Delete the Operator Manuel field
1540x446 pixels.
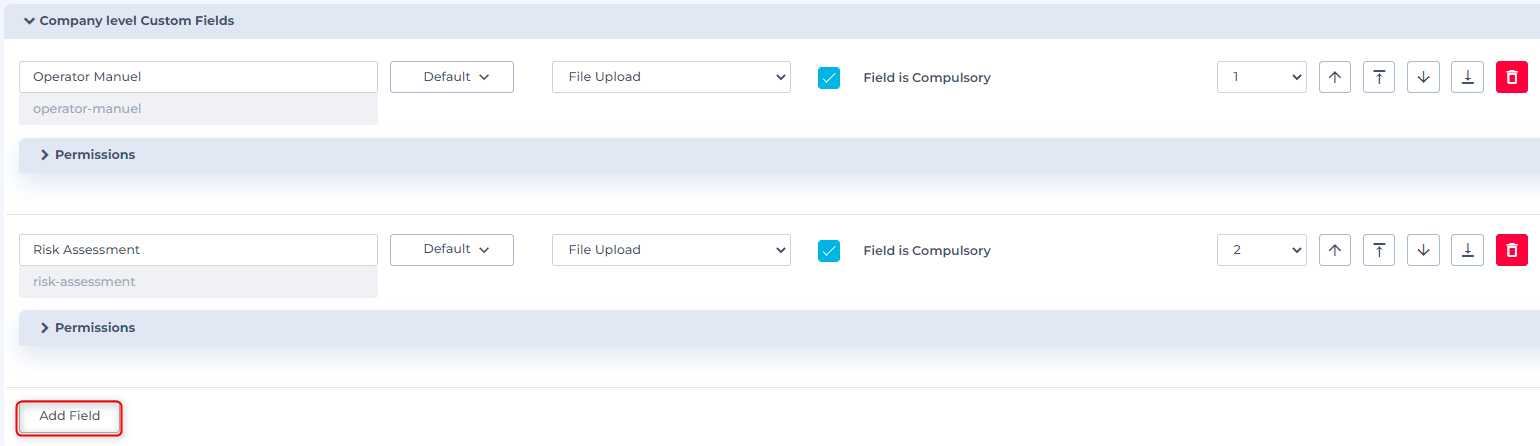click(1512, 77)
